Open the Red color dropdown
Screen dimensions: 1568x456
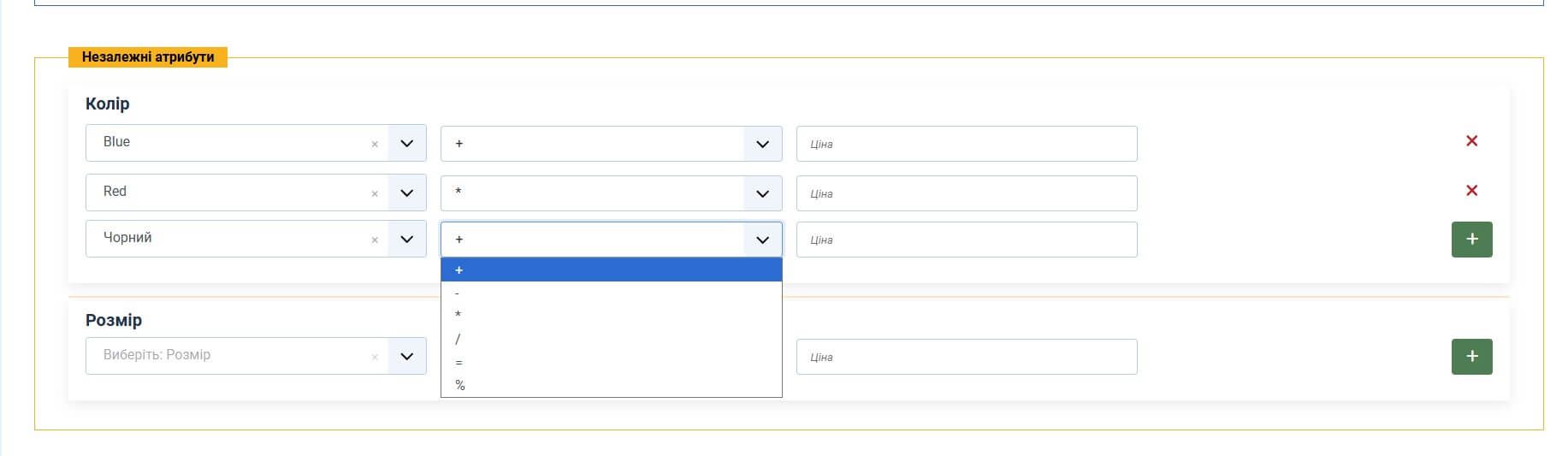coord(407,192)
